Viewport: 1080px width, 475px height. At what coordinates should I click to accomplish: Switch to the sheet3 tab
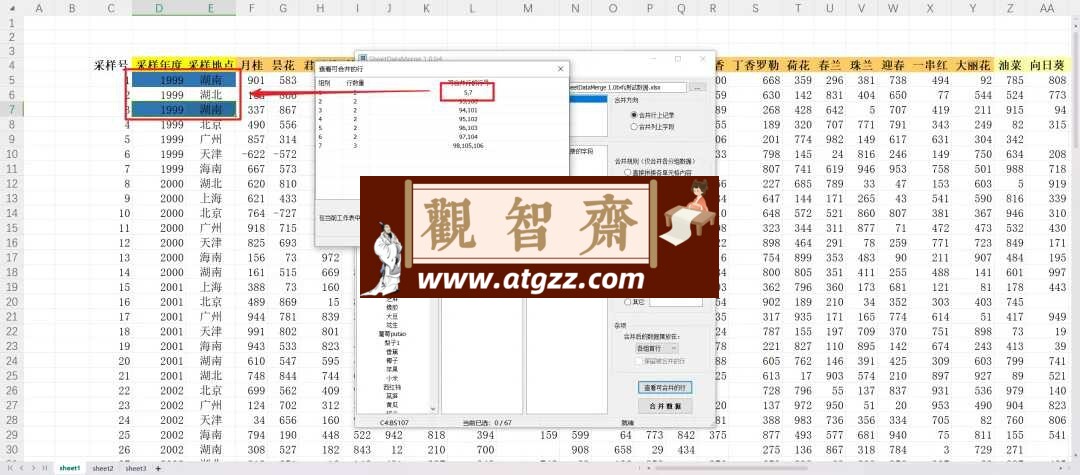136,468
